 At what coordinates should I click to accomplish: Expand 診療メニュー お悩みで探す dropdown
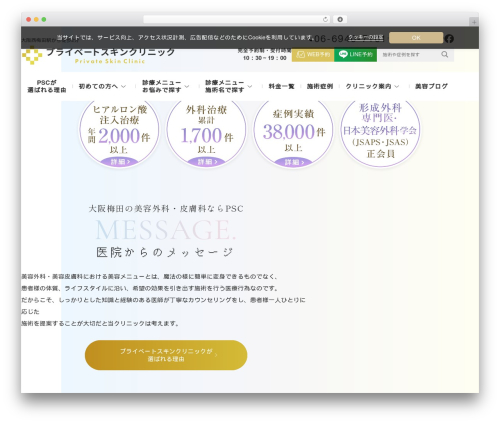pyautogui.click(x=165, y=86)
